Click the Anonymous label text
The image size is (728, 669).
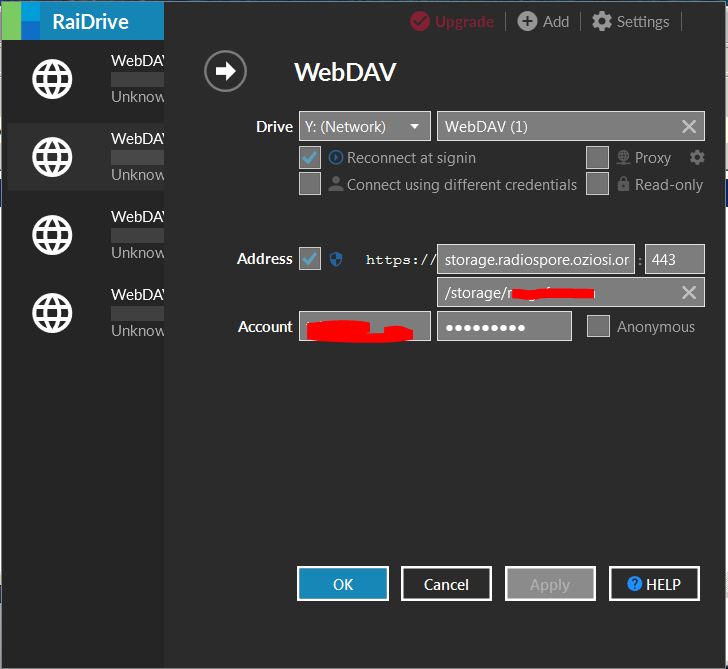click(656, 327)
